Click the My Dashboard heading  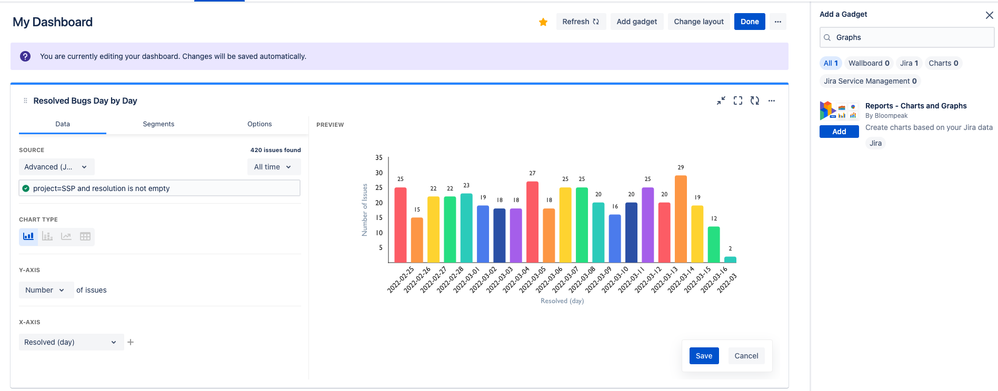tap(53, 22)
